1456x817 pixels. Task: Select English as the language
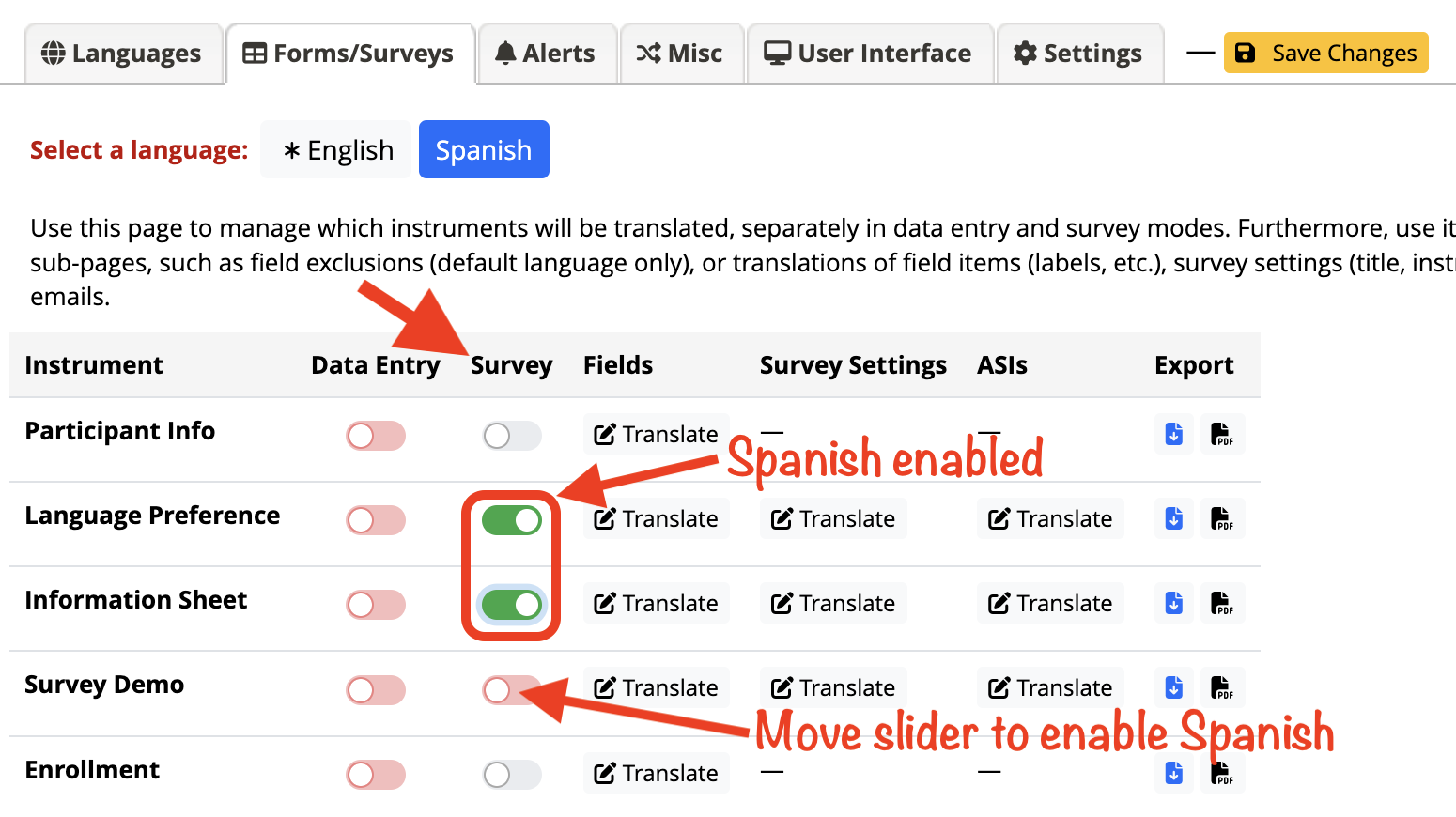point(338,149)
